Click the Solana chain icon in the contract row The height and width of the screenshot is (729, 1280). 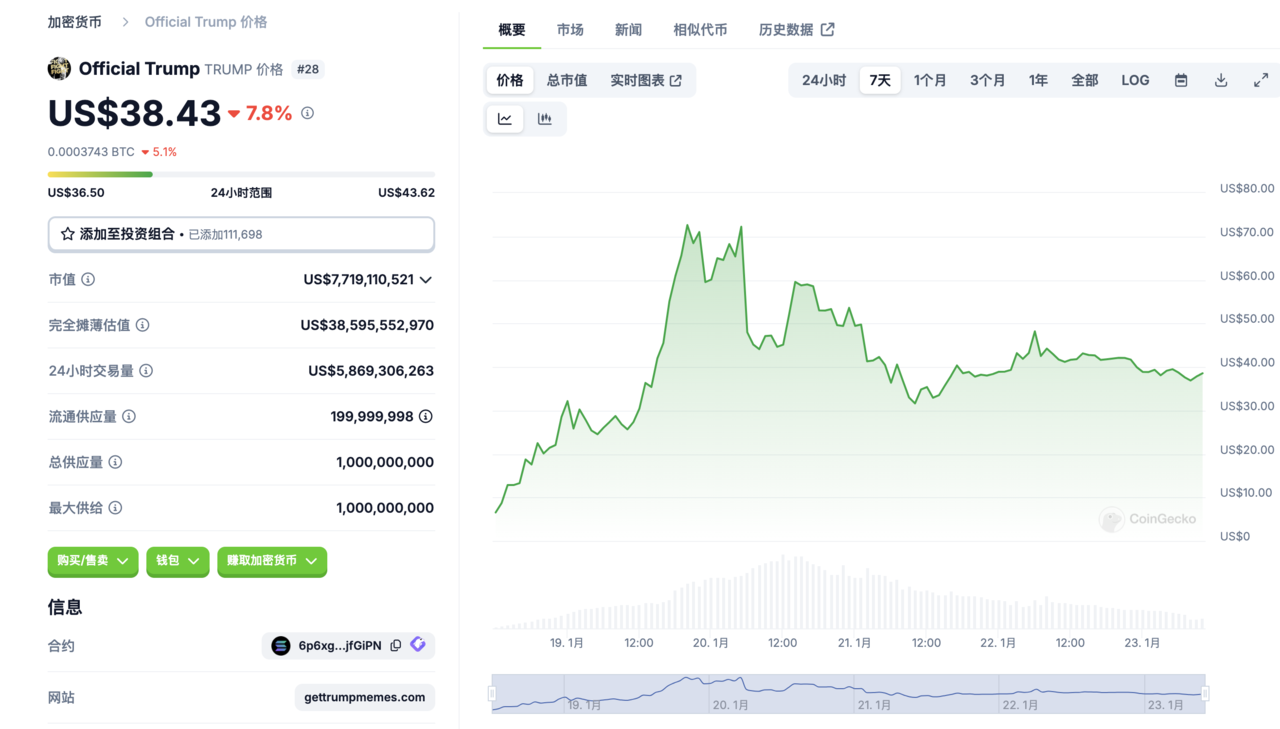[x=281, y=646]
